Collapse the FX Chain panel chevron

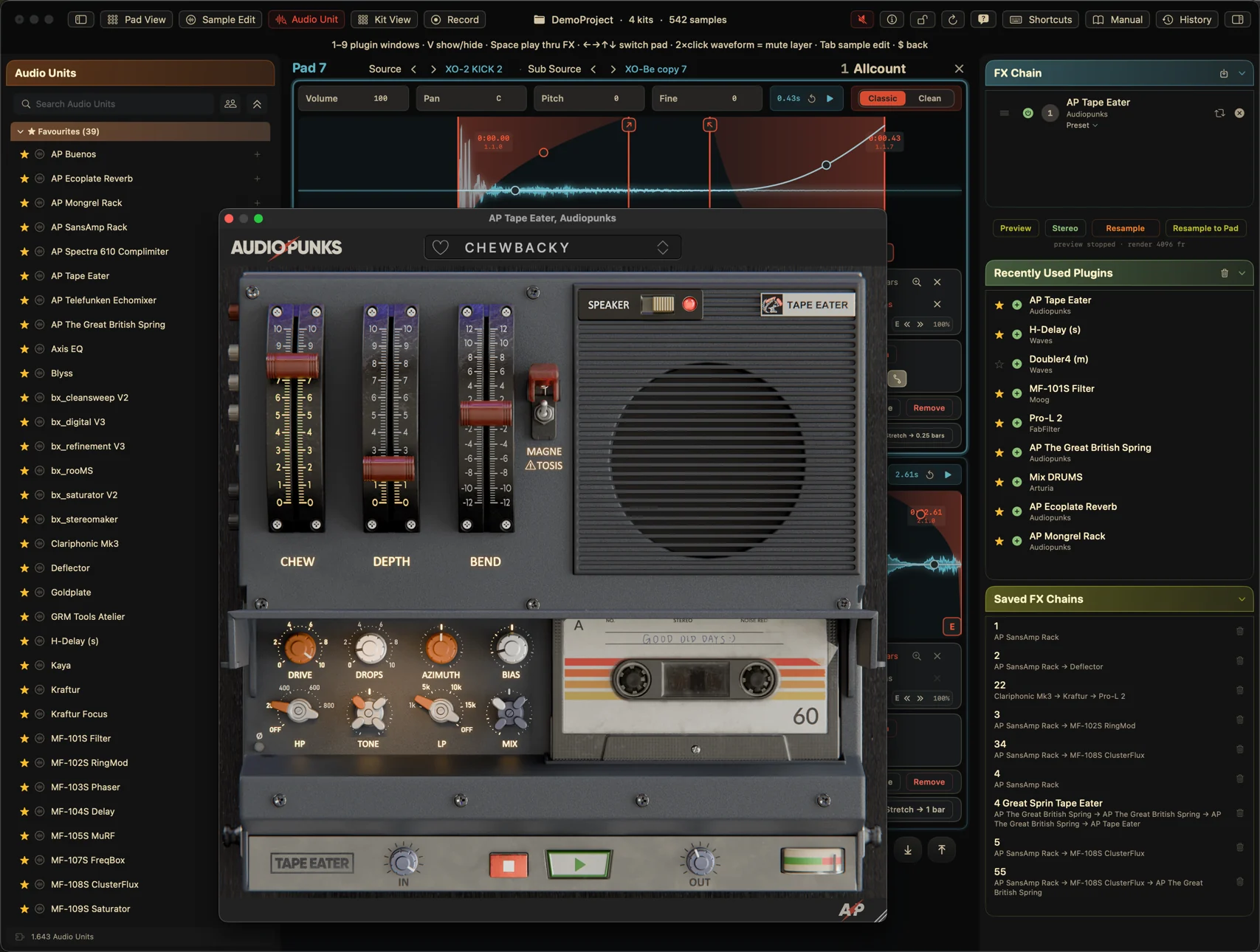pyautogui.click(x=1242, y=73)
